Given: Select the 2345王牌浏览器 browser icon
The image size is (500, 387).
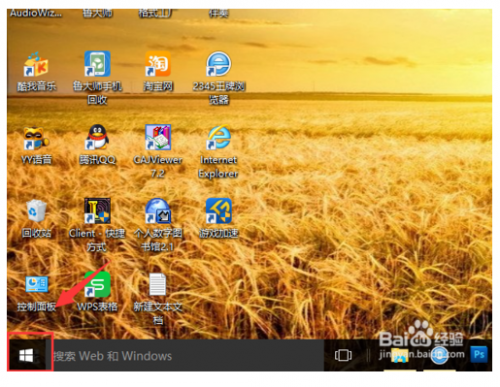Looking at the screenshot, I should click(x=219, y=64).
